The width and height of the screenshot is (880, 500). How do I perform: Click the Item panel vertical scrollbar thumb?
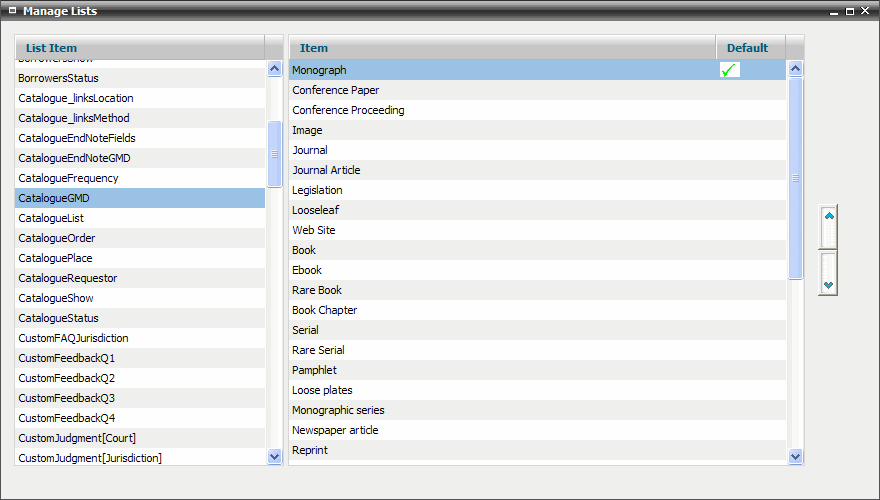click(x=796, y=178)
